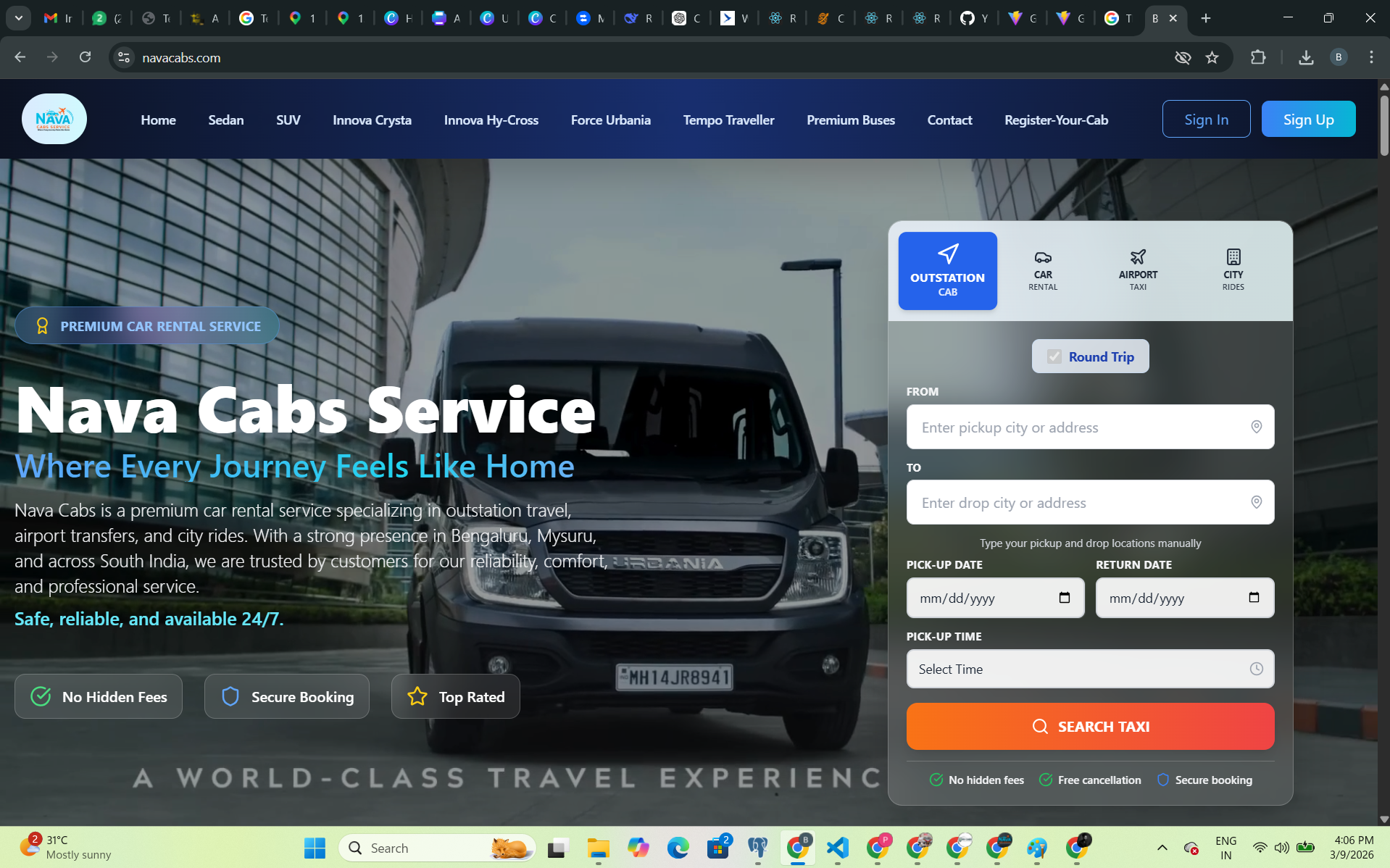Image resolution: width=1390 pixels, height=868 pixels.
Task: Click the taskbar Search box
Action: point(437,848)
